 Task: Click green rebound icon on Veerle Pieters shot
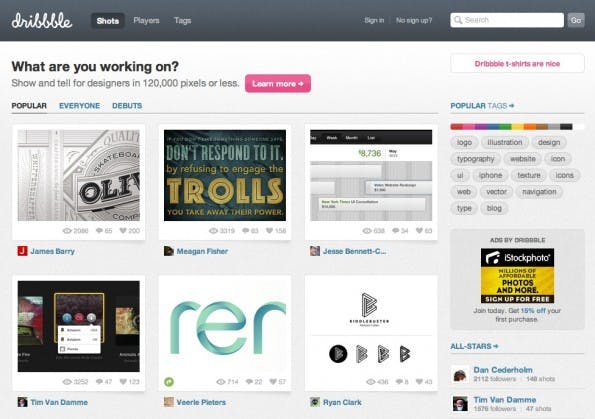pos(169,382)
